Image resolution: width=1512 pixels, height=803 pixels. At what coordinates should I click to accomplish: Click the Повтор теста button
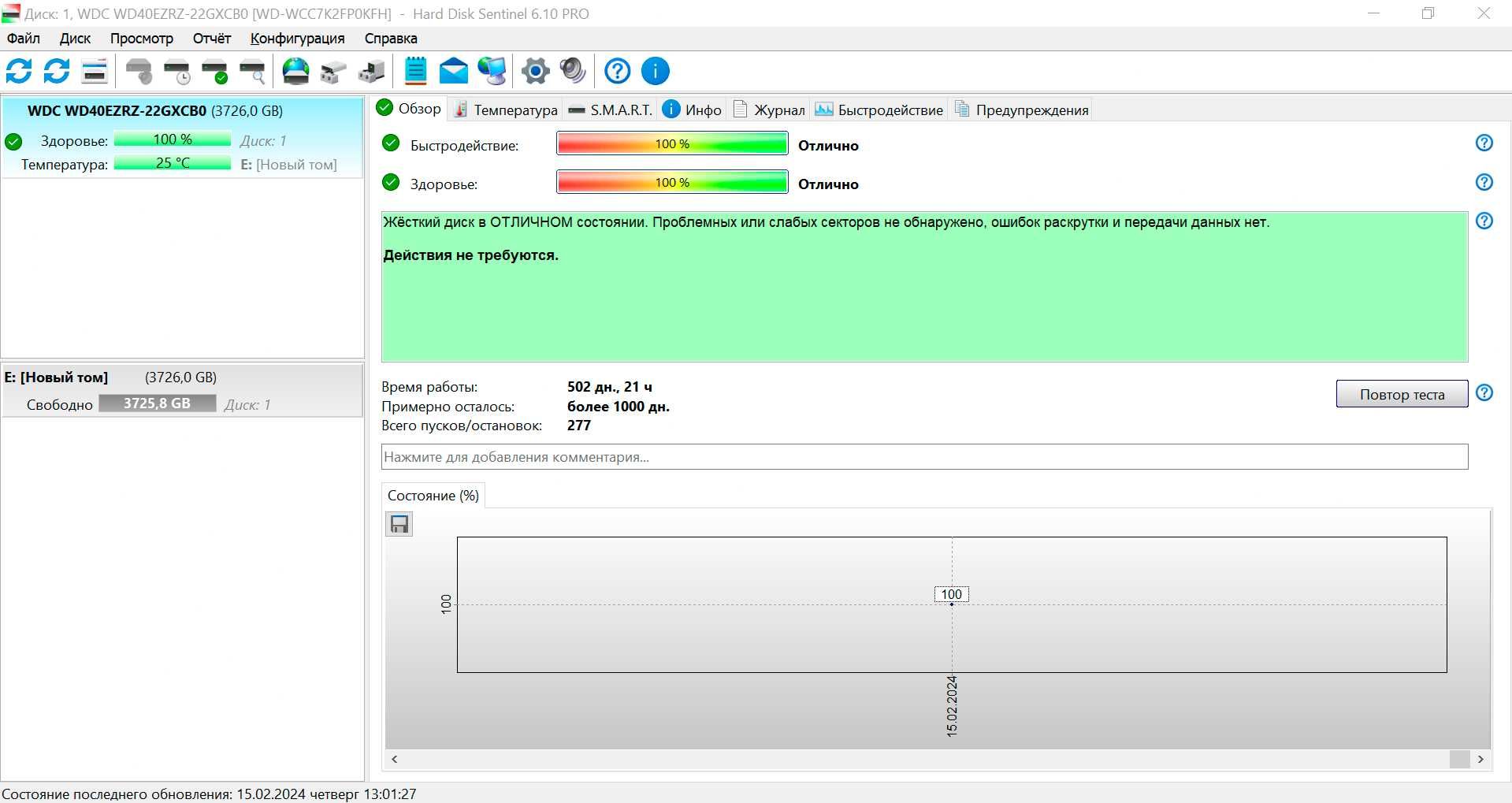click(x=1402, y=394)
